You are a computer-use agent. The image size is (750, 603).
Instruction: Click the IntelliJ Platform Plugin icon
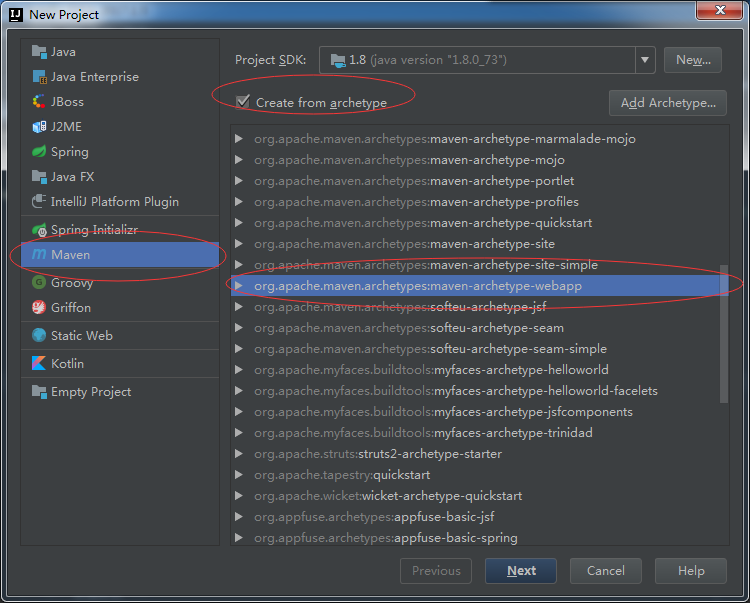(39, 201)
